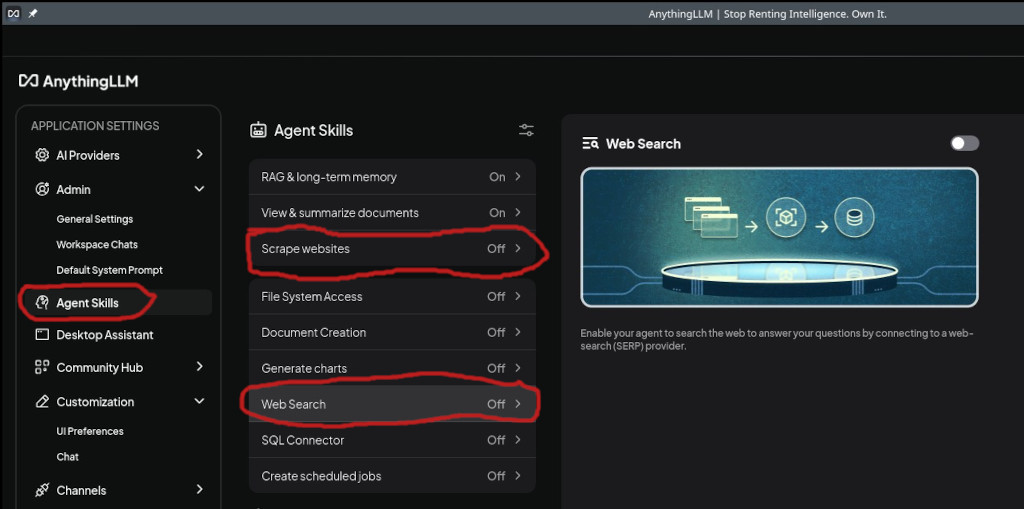Open the Create scheduled jobs row chevron
The height and width of the screenshot is (509, 1024).
(x=518, y=476)
